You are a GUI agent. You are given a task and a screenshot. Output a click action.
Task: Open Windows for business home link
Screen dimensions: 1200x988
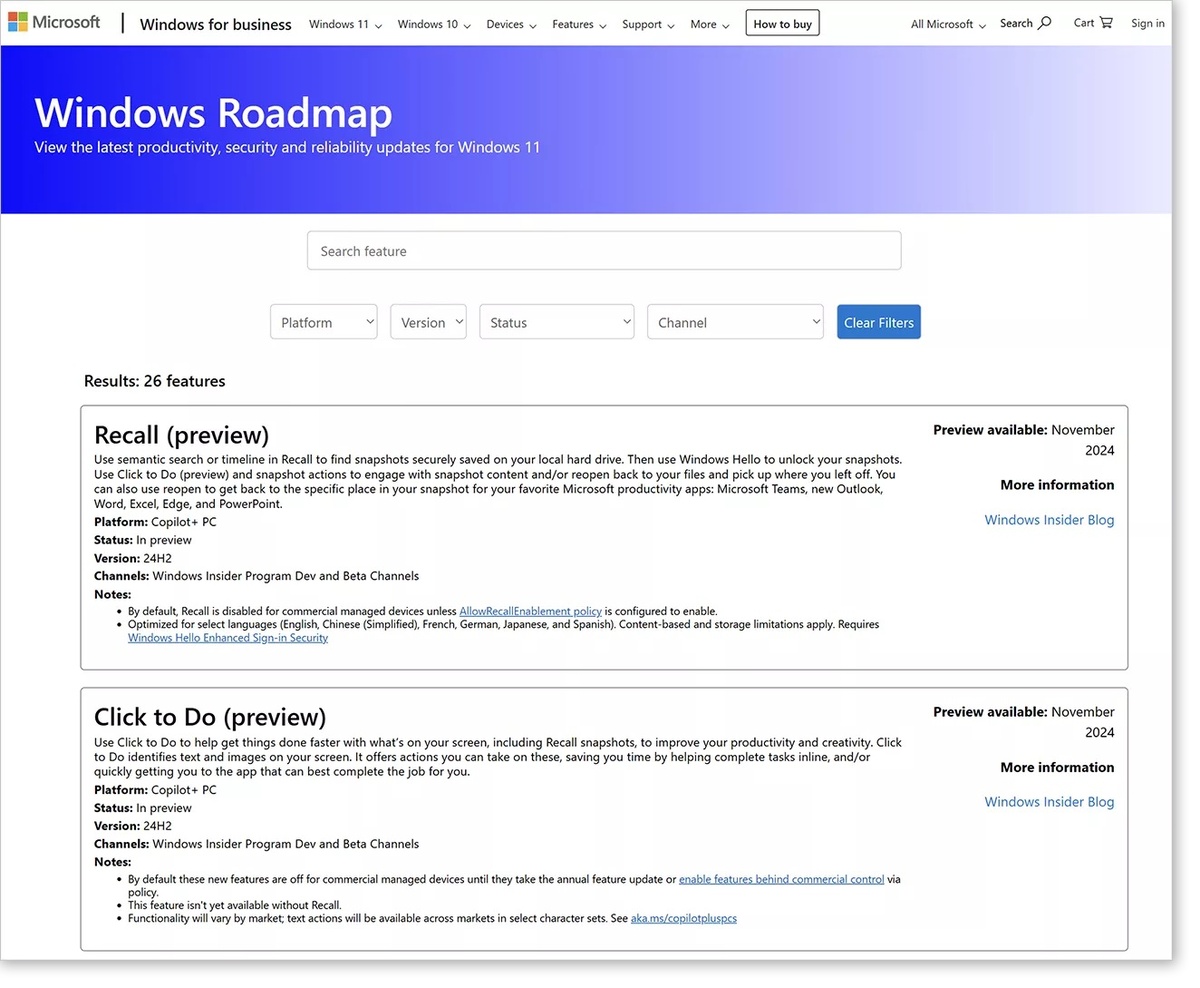tap(216, 24)
